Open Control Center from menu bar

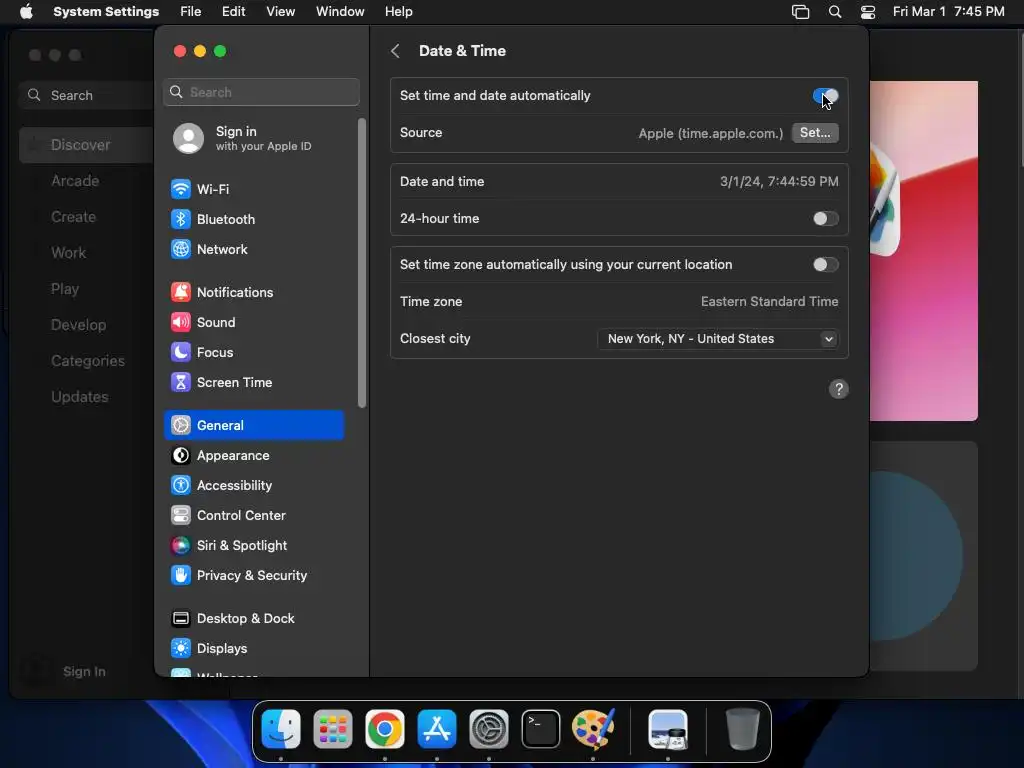pyautogui.click(x=868, y=12)
